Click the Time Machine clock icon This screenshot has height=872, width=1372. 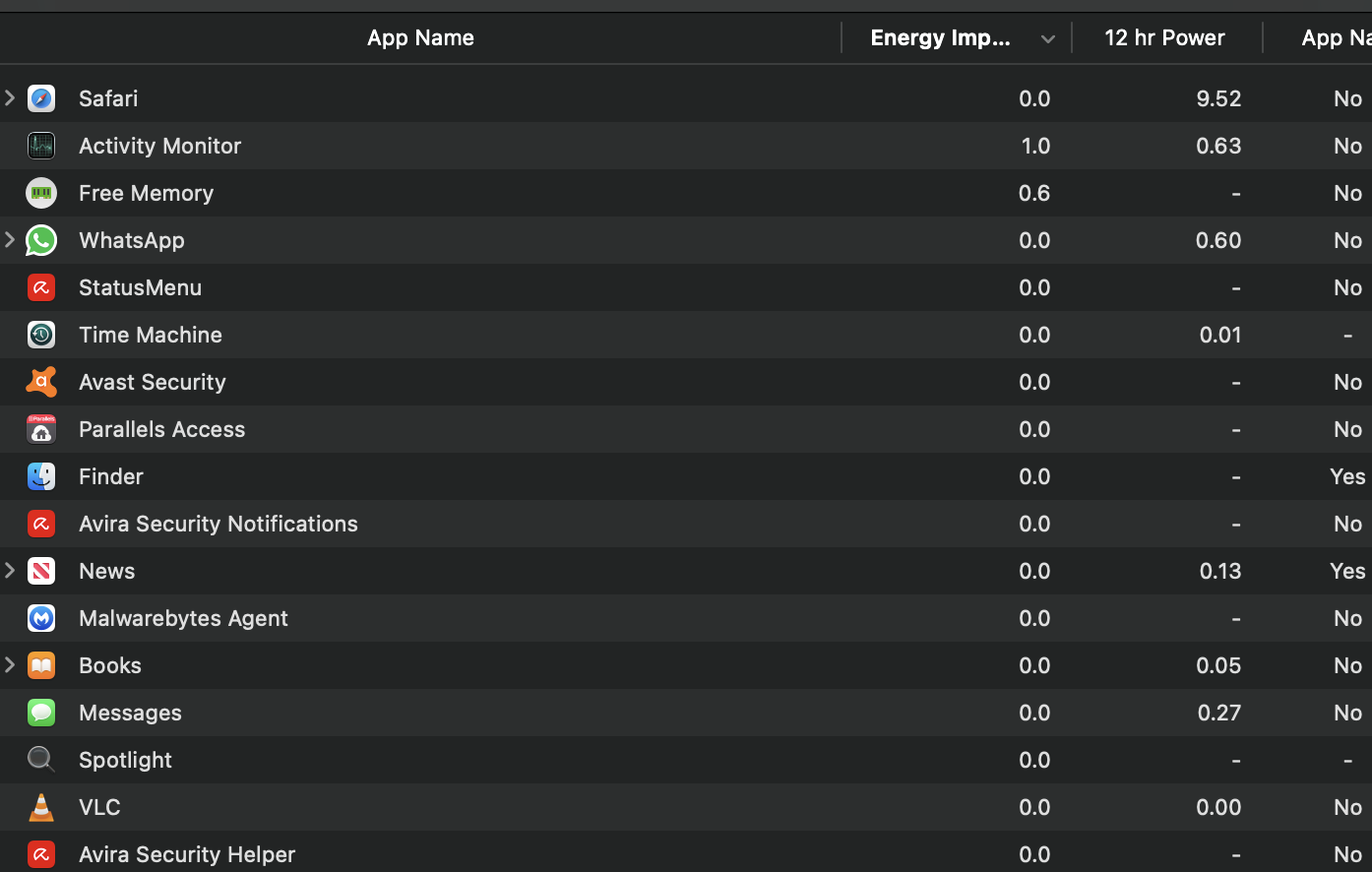tap(41, 335)
